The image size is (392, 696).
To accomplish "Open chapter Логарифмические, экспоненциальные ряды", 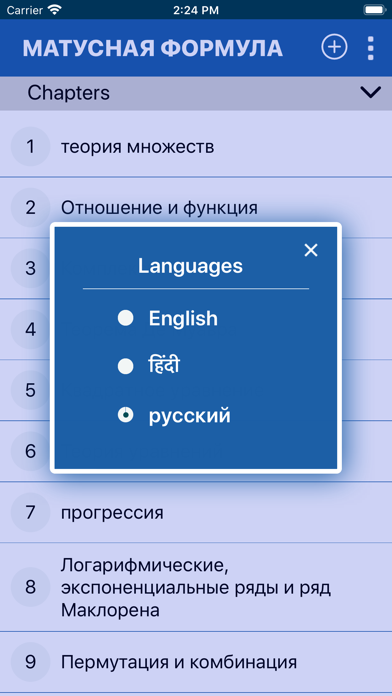I will 196,587.
